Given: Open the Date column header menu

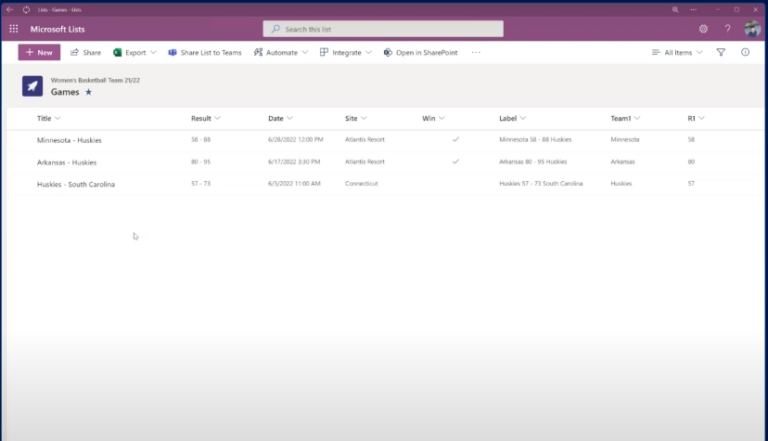Looking at the screenshot, I should coord(281,118).
